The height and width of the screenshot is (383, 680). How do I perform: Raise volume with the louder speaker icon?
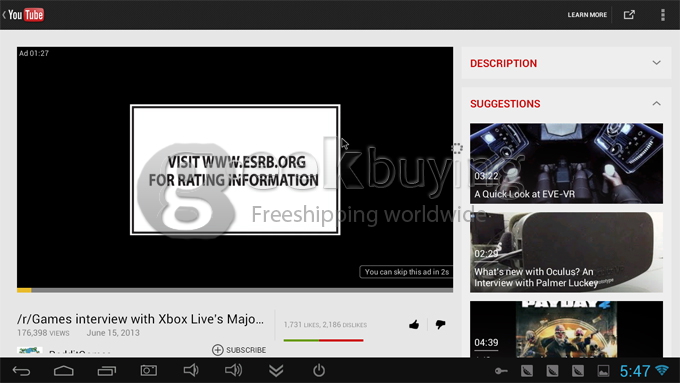click(233, 370)
